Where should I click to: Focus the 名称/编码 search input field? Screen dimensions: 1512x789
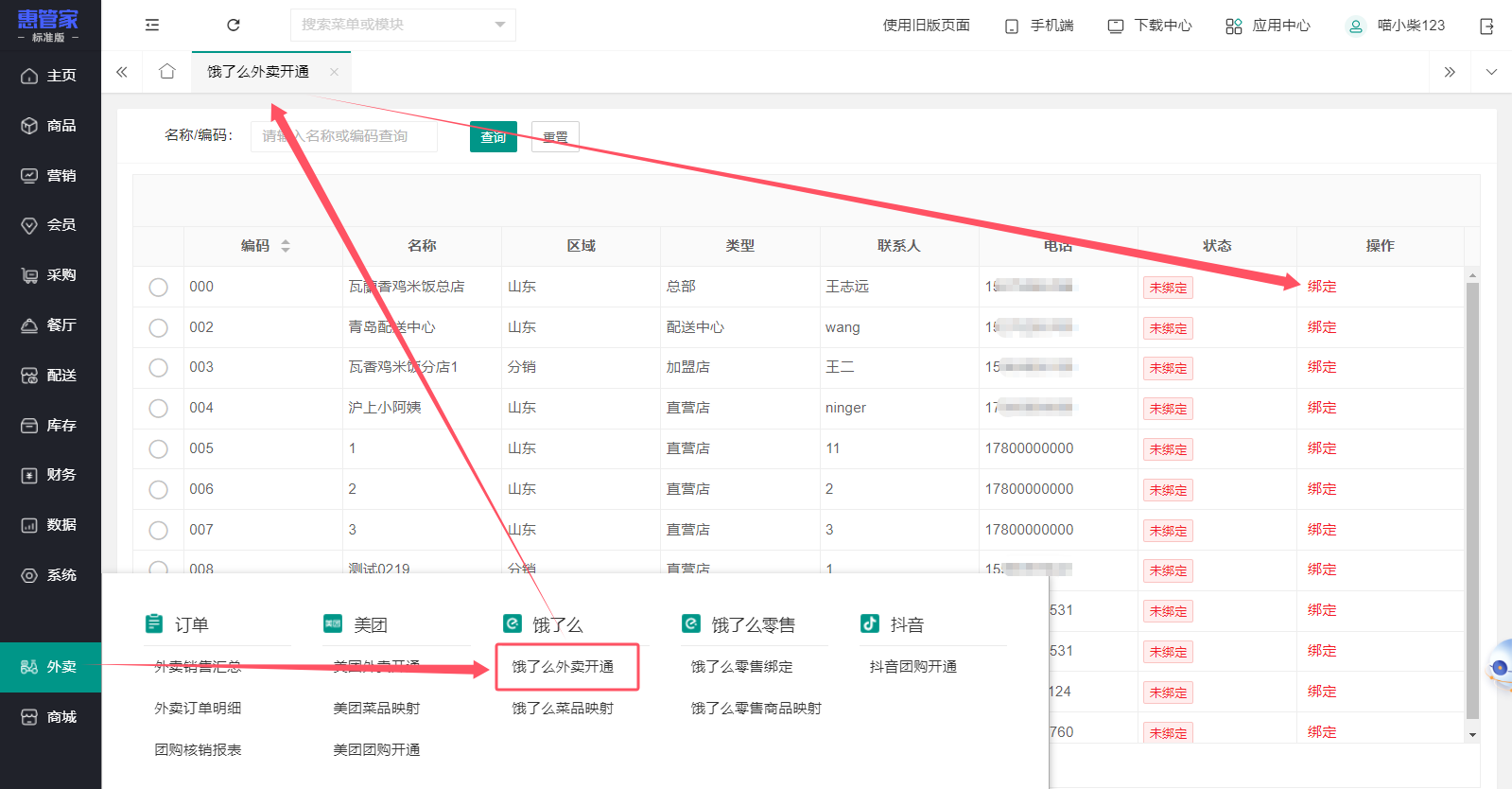pyautogui.click(x=344, y=136)
